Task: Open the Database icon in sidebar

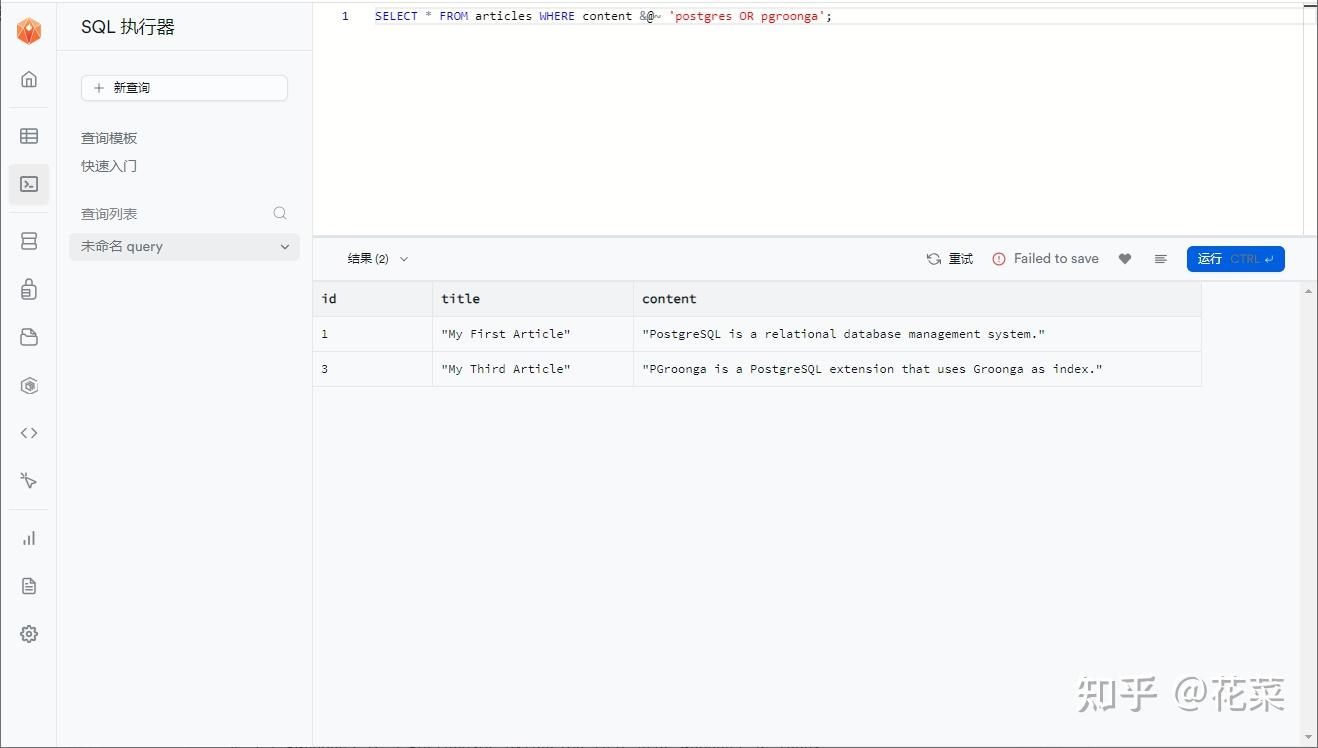Action: [x=29, y=241]
